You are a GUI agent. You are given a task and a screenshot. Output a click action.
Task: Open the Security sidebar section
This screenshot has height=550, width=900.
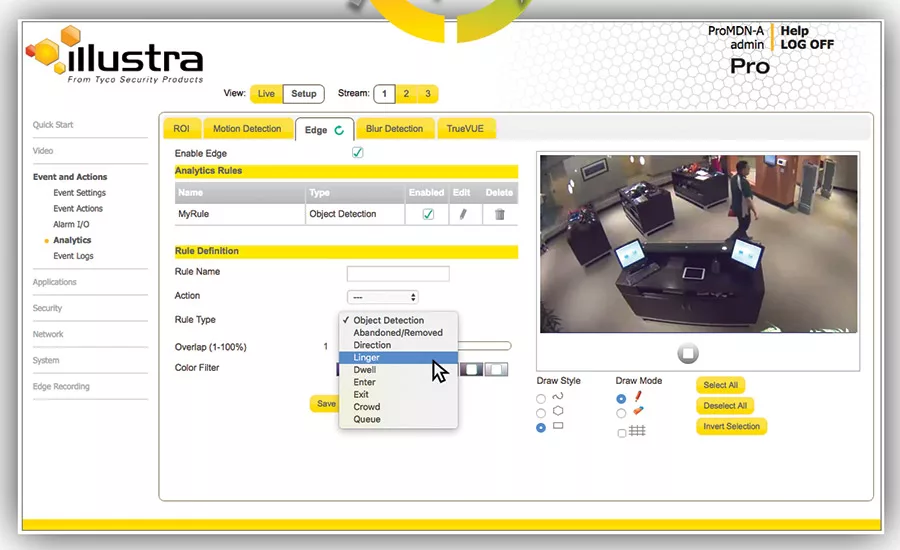[x=47, y=308]
